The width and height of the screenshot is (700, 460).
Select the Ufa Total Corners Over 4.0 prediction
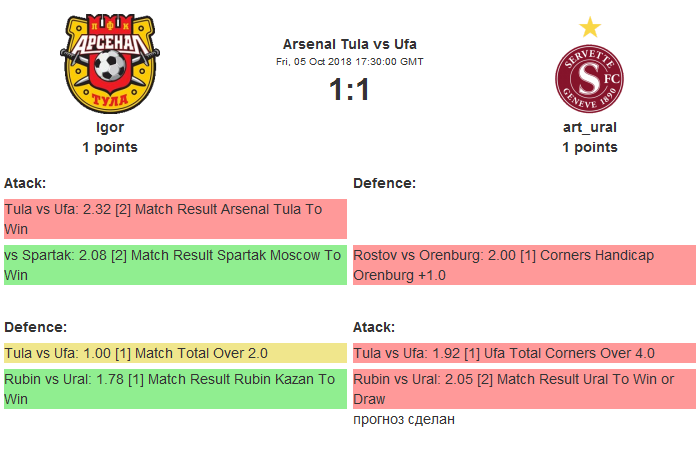(524, 353)
